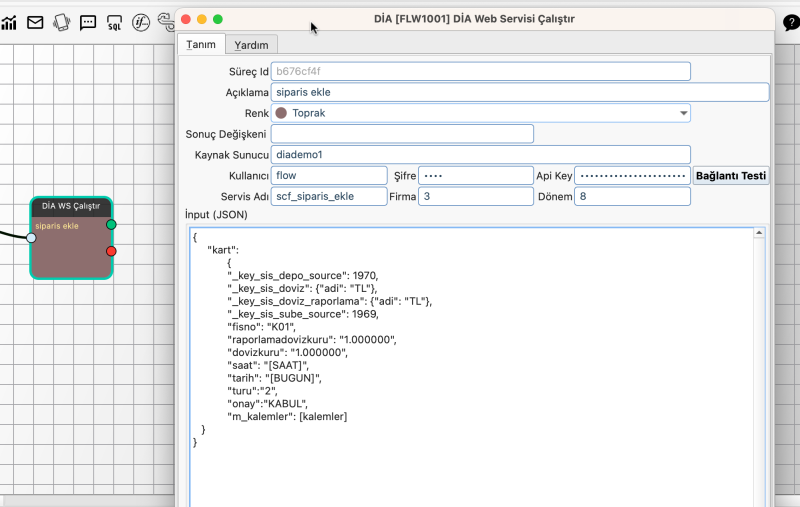Switch to the Tanım tab
The height and width of the screenshot is (507, 800).
click(x=201, y=45)
